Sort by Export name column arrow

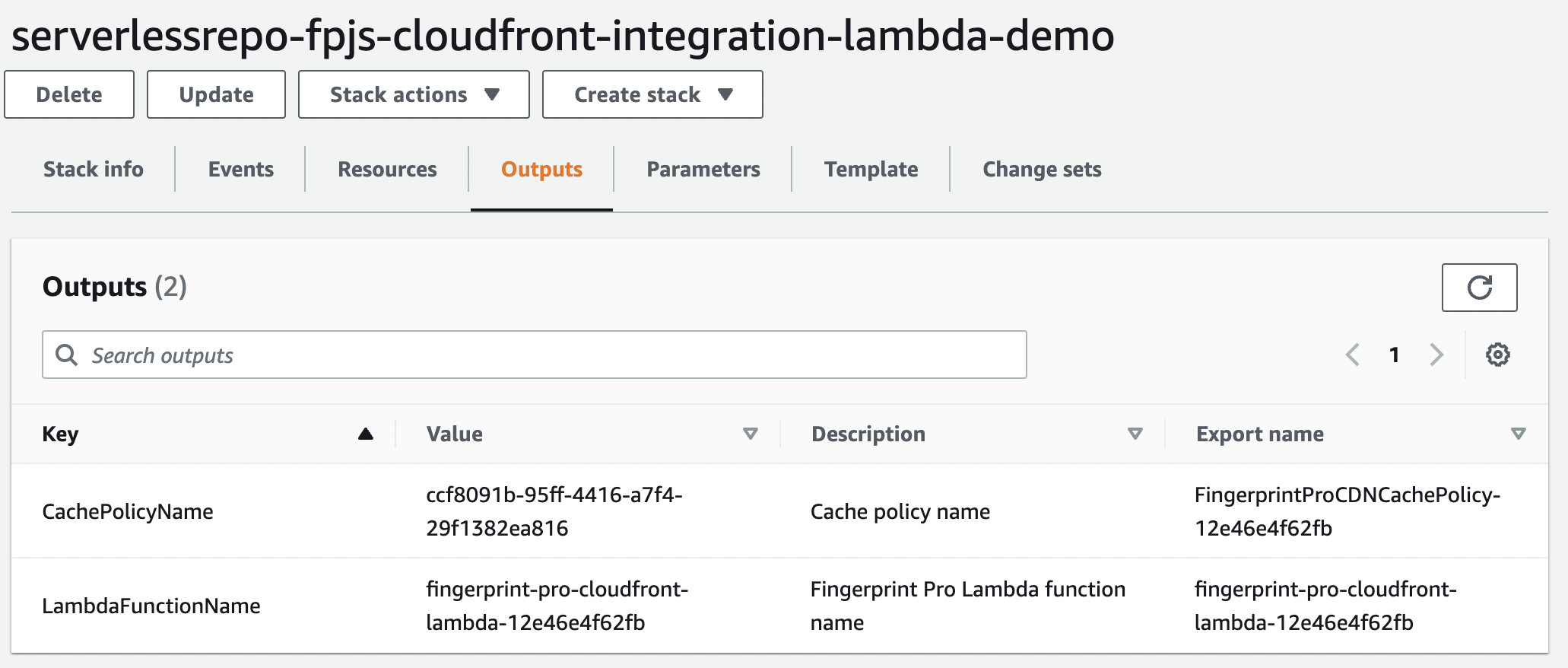(1518, 434)
